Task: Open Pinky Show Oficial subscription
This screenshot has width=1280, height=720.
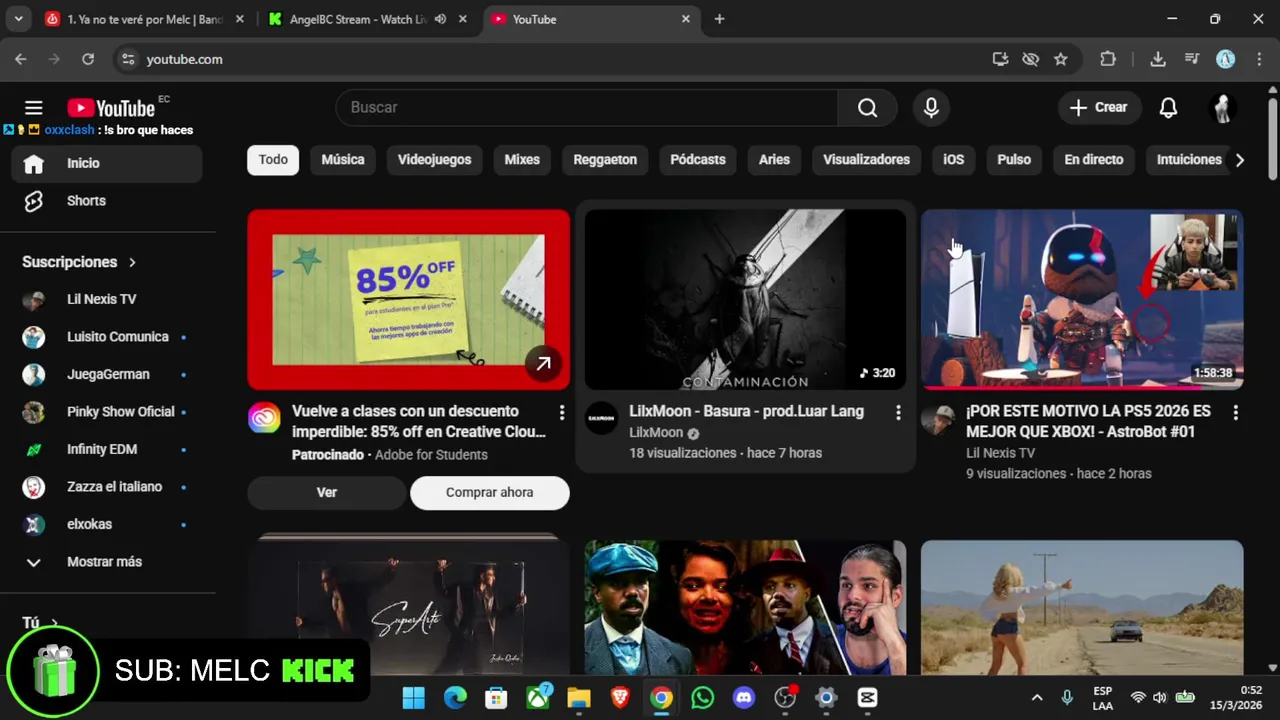Action: [x=107, y=412]
